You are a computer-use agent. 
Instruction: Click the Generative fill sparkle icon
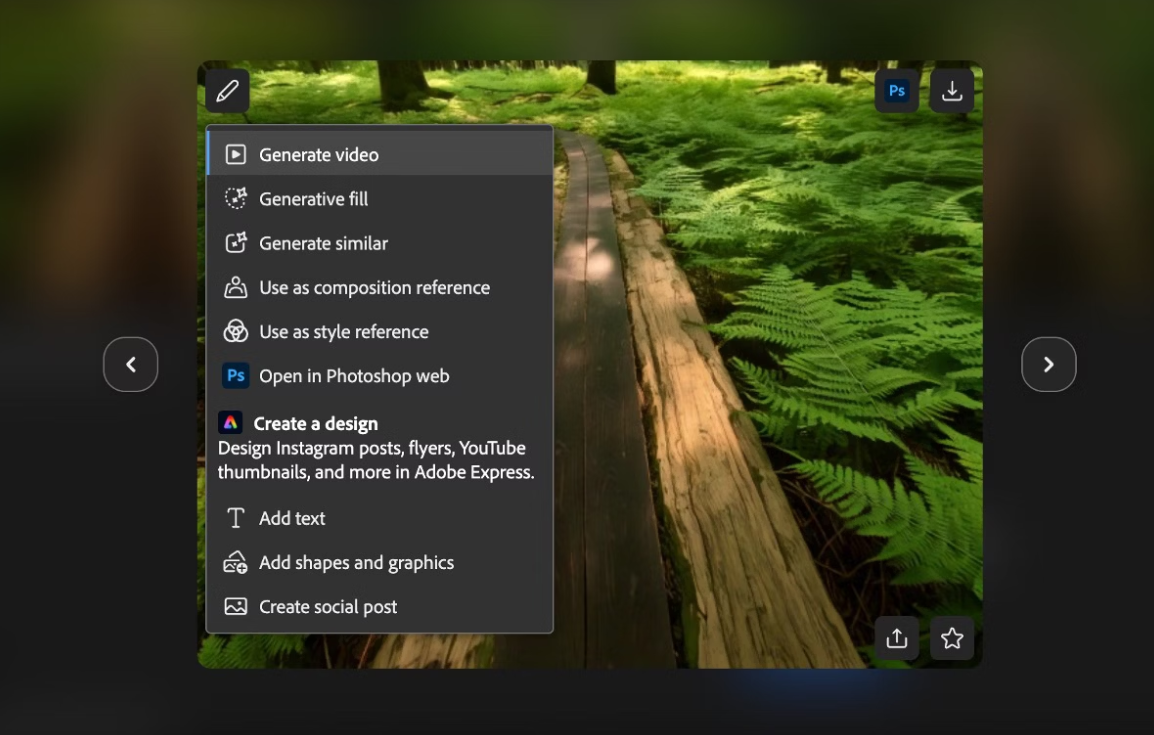[236, 198]
